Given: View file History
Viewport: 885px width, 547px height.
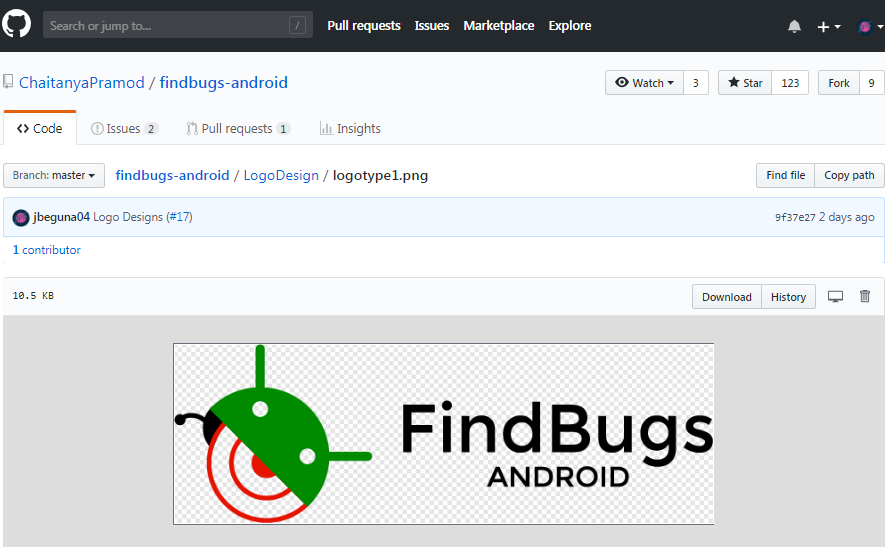Looking at the screenshot, I should pos(788,297).
